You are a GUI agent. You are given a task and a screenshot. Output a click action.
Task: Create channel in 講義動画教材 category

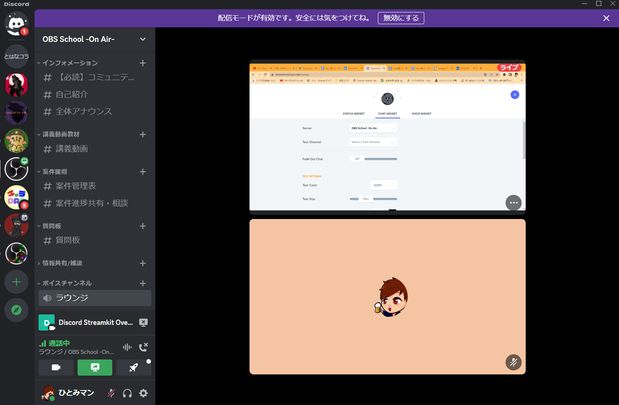(x=143, y=134)
